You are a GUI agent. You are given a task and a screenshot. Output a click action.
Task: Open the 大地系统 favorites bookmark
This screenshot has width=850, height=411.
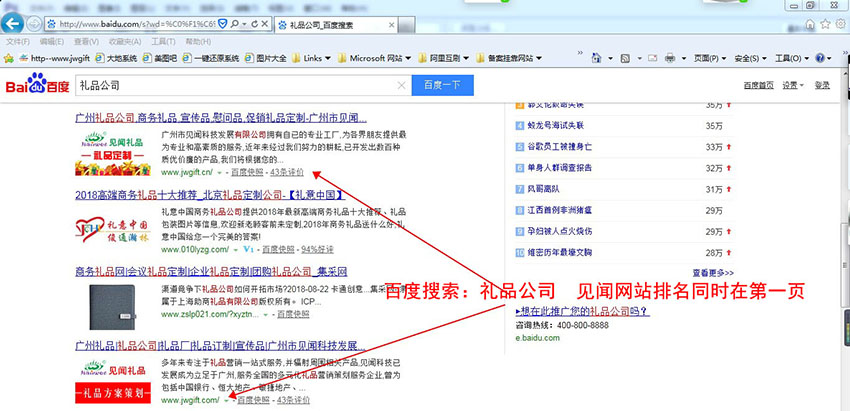[115, 58]
